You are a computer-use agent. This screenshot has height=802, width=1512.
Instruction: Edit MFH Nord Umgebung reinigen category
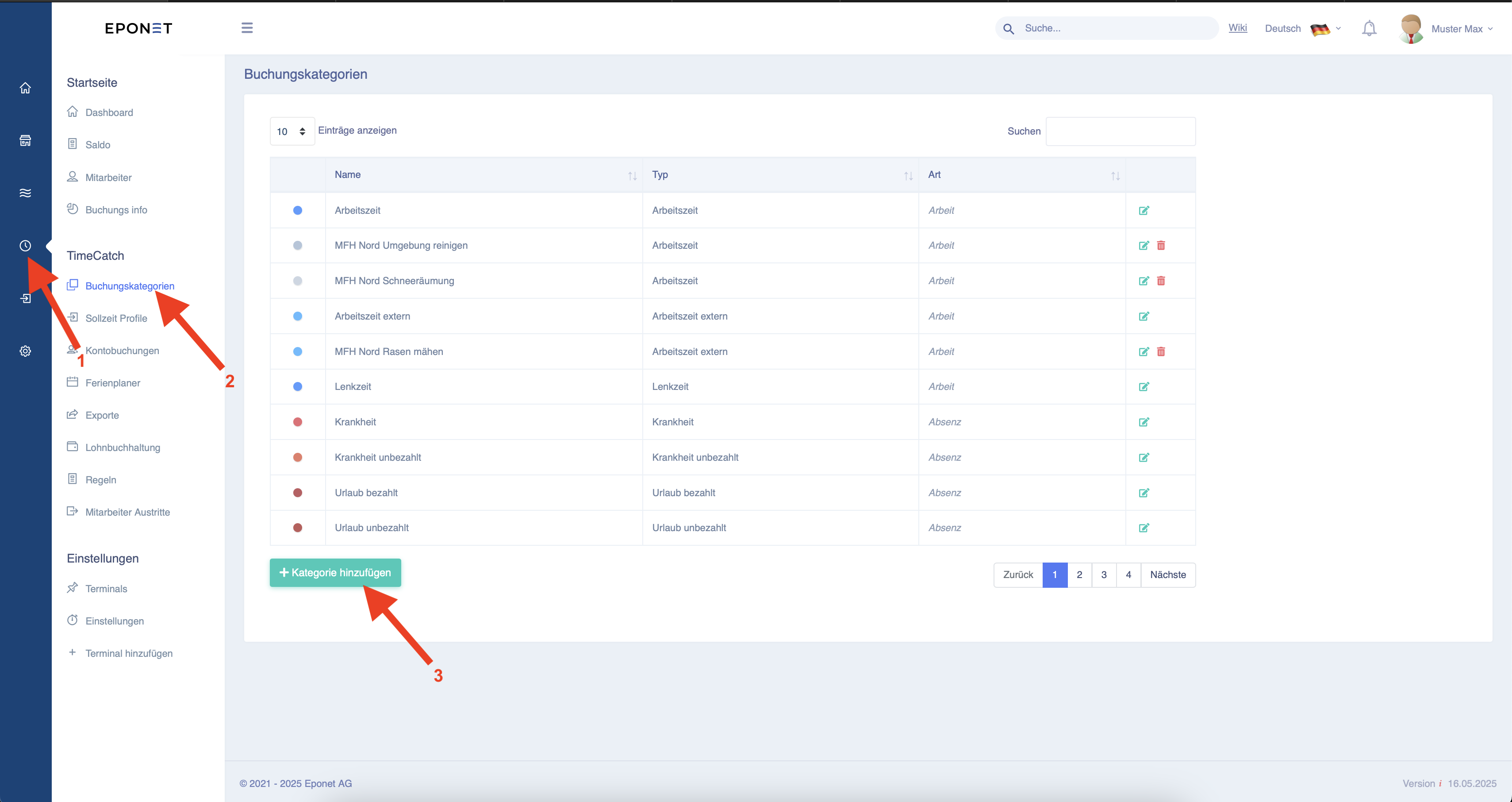point(1144,245)
